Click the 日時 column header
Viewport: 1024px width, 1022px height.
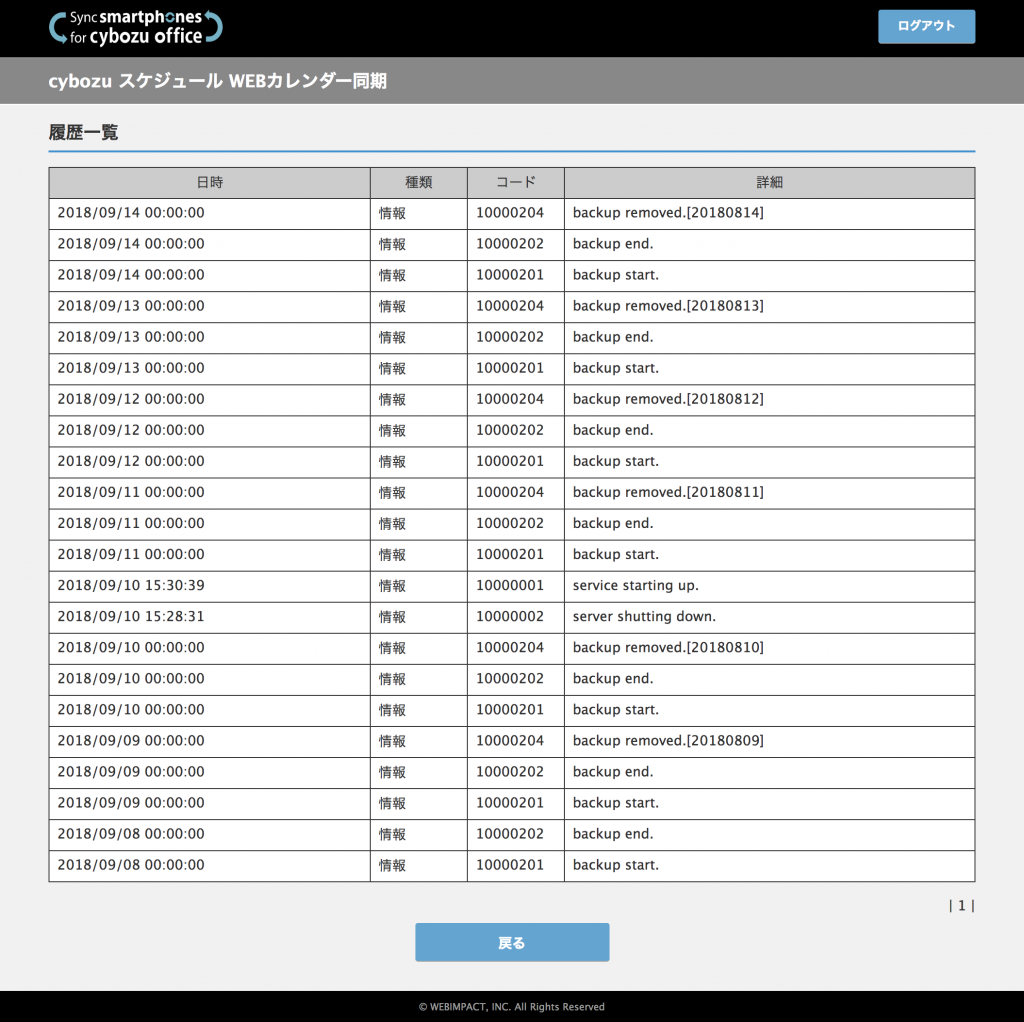pyautogui.click(x=209, y=183)
